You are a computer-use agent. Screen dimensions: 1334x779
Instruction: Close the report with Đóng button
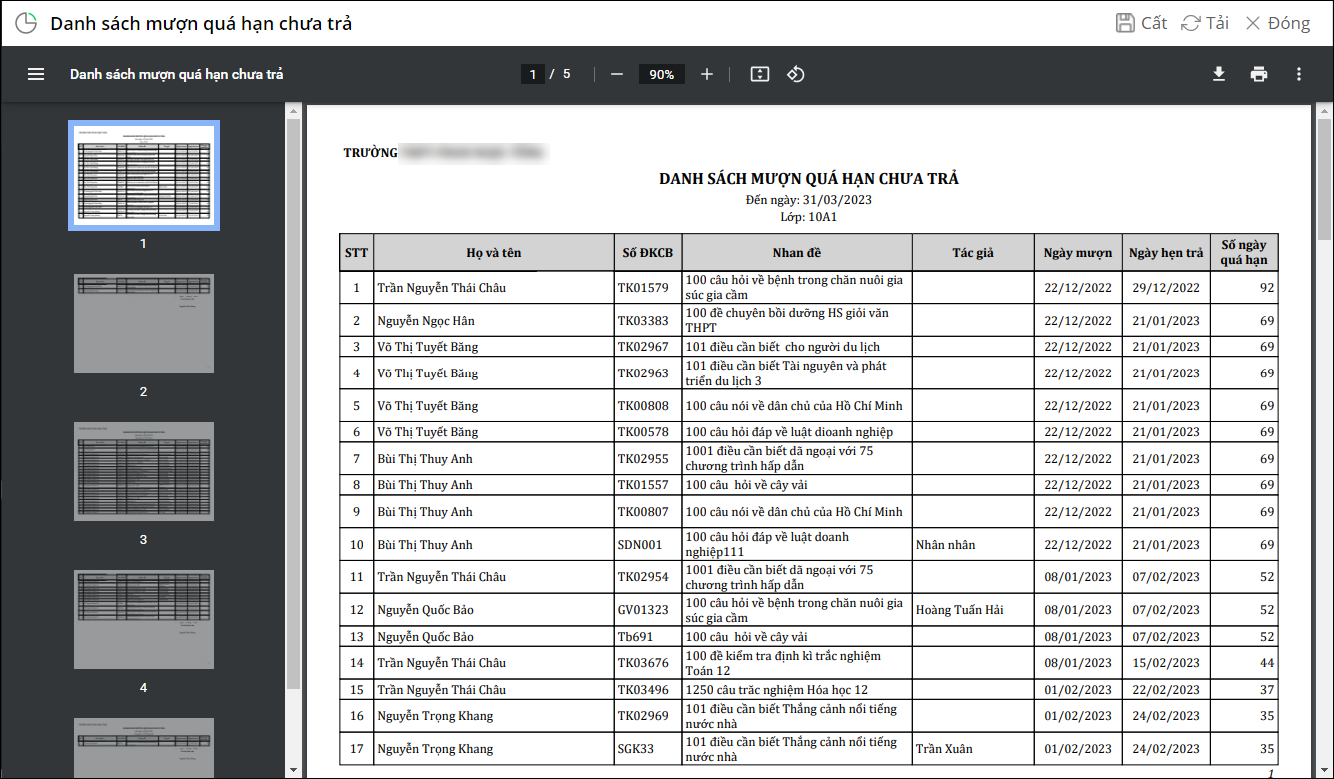[x=1277, y=23]
